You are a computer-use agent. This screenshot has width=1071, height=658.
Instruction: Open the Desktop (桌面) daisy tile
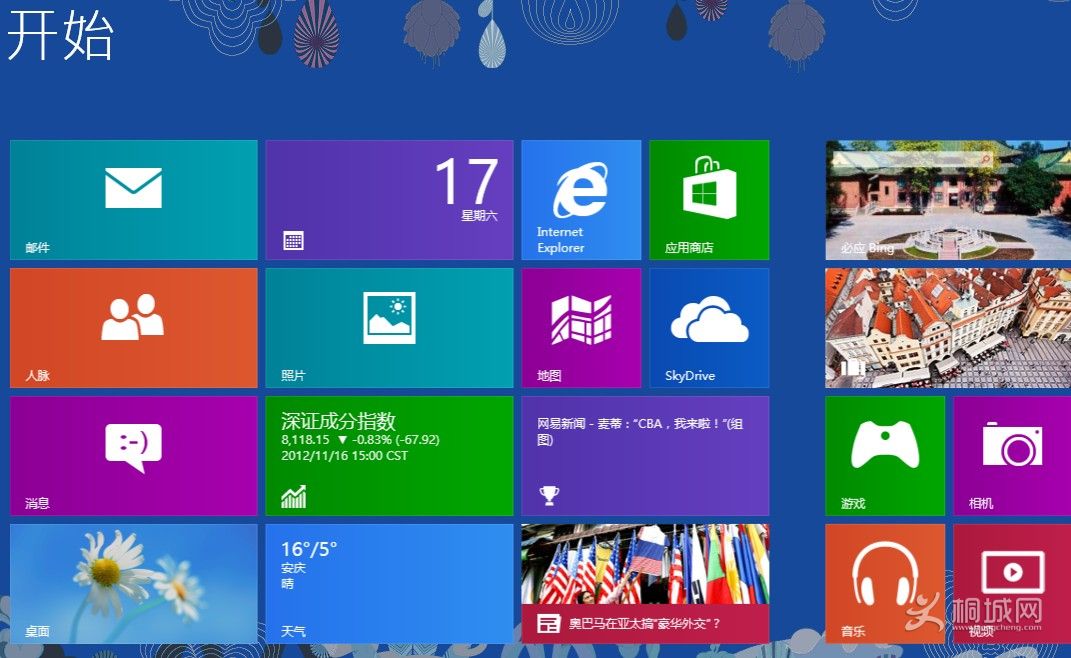point(133,584)
